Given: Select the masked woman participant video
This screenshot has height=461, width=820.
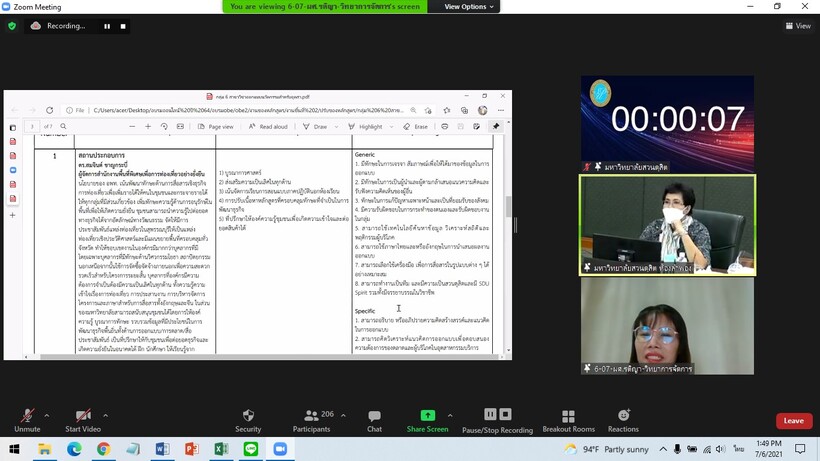Looking at the screenshot, I should 667,225.
